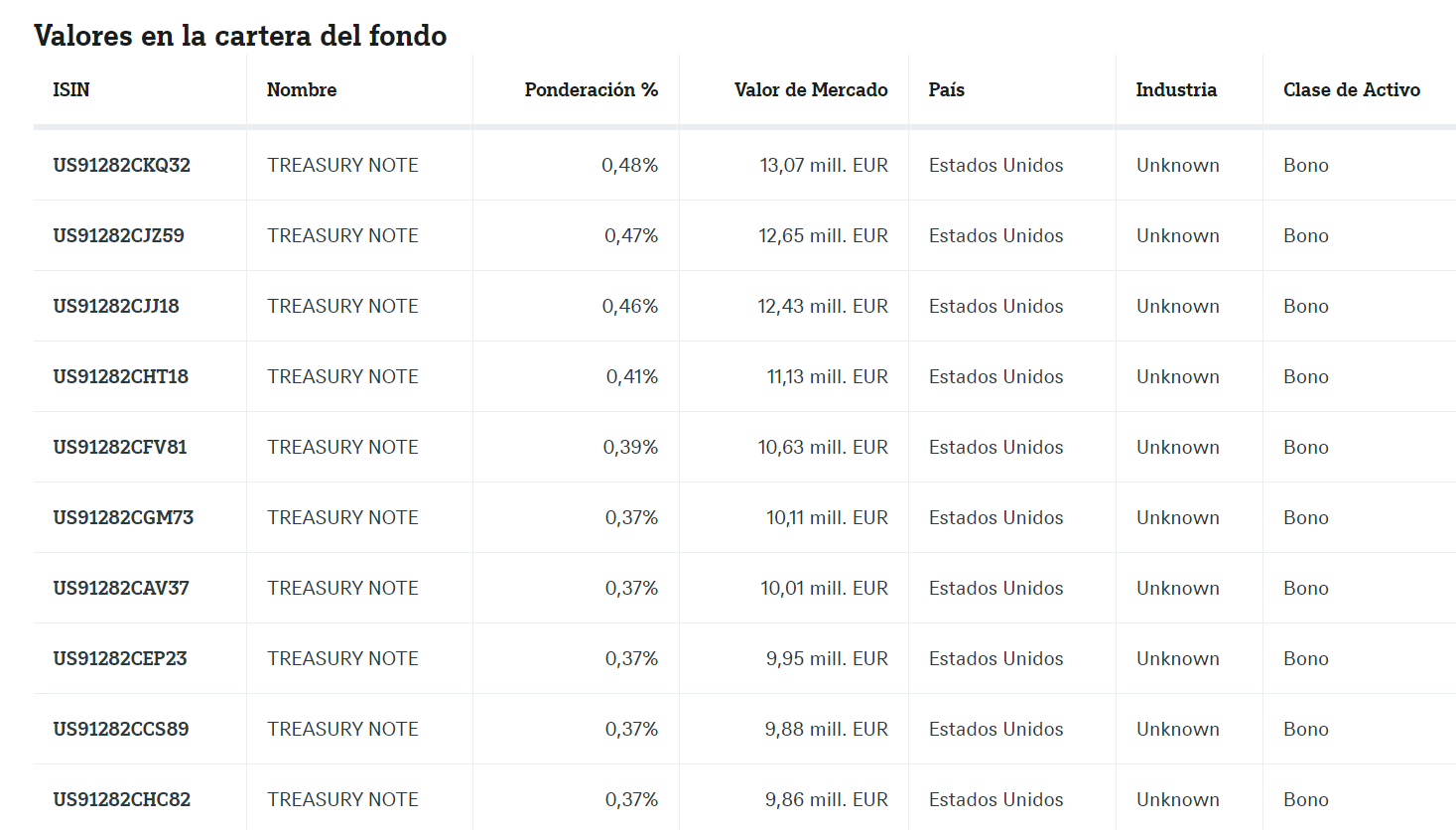Click the País column header
The height and width of the screenshot is (830, 1456).
click(x=946, y=89)
